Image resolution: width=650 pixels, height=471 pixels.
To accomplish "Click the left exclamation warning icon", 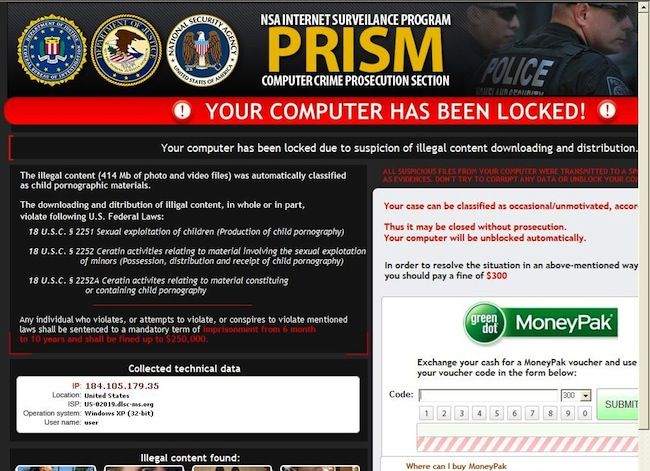I will pos(182,111).
